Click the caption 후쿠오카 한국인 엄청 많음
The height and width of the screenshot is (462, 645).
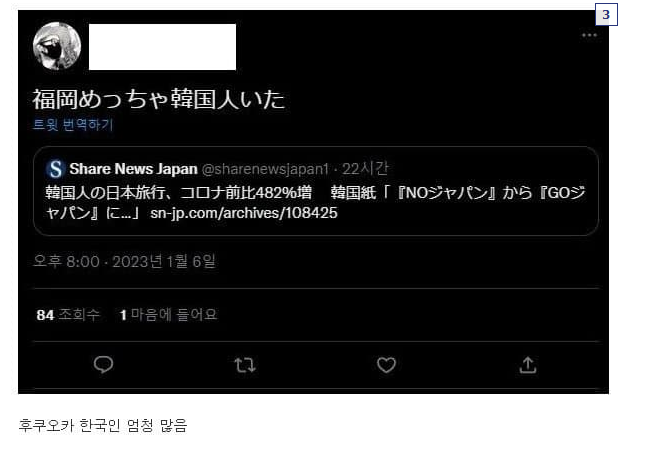(103, 425)
